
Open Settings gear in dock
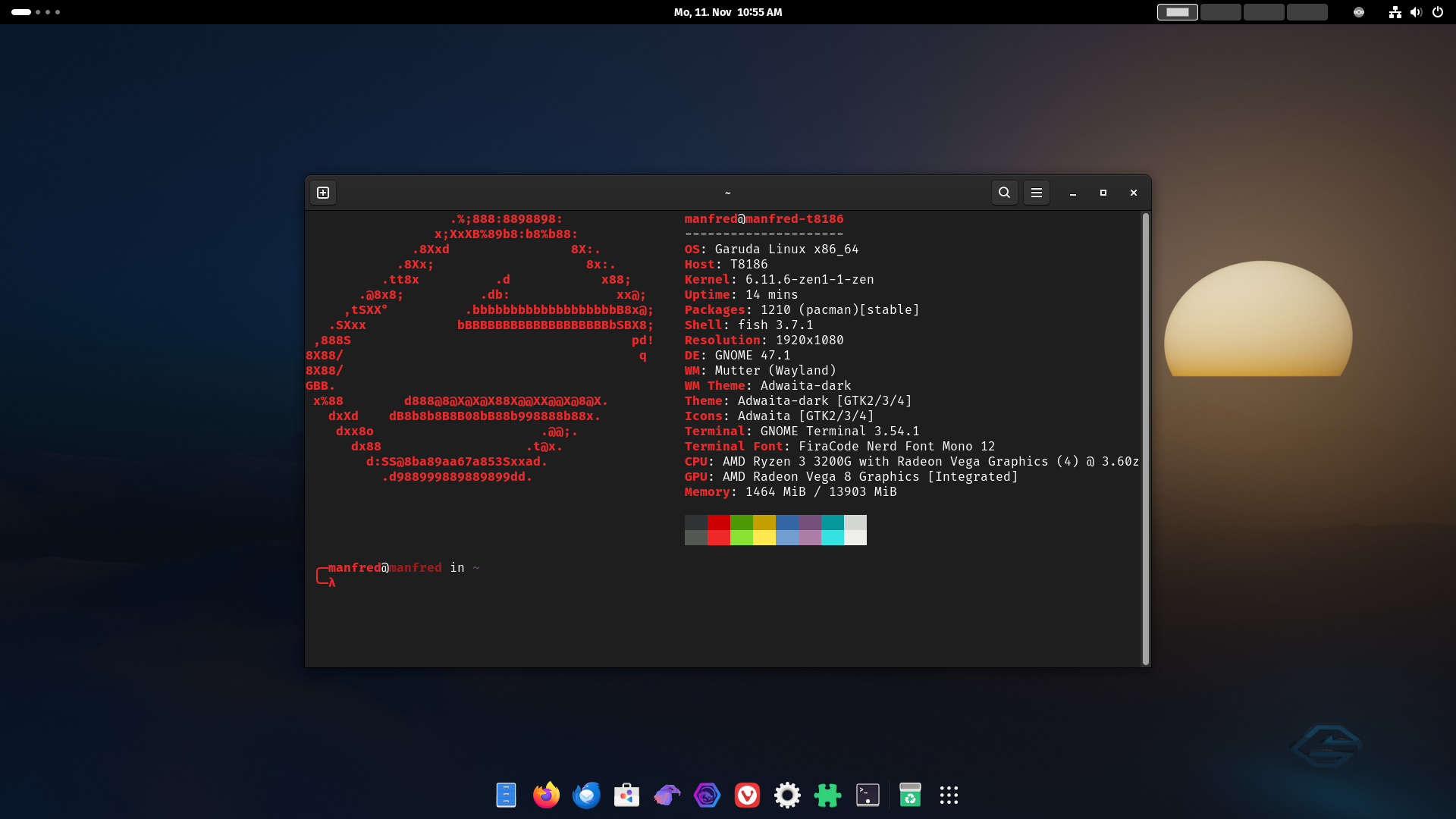pyautogui.click(x=787, y=795)
